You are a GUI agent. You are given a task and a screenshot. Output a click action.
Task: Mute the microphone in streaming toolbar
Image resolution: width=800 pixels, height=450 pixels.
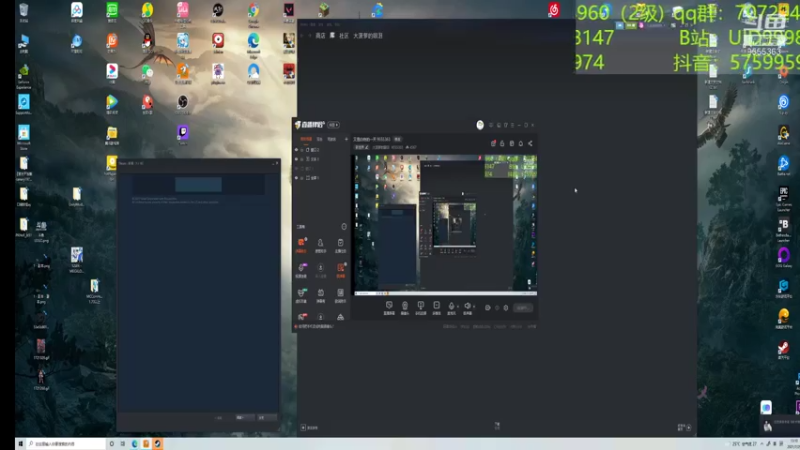point(451,307)
